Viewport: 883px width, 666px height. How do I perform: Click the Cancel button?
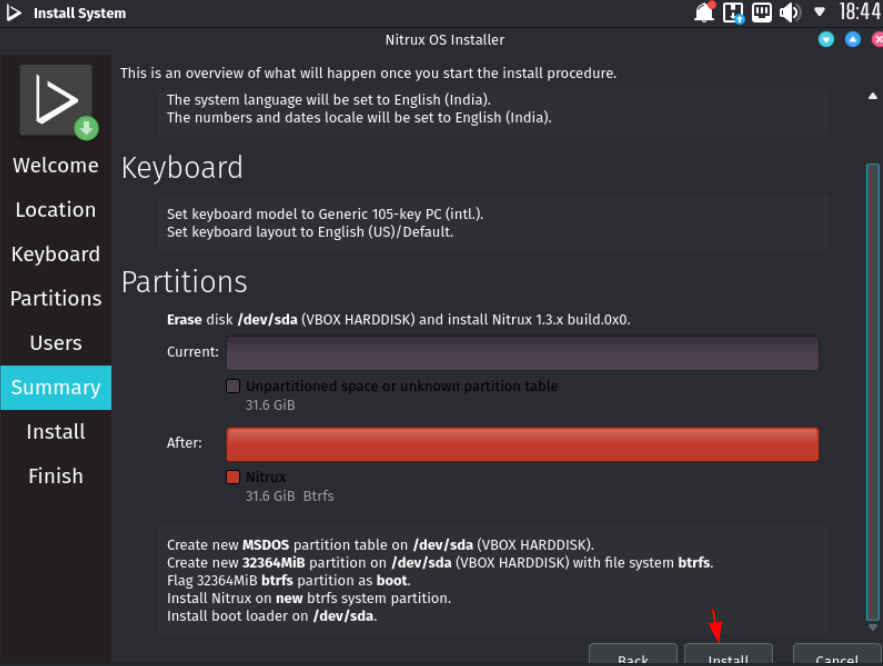click(837, 655)
